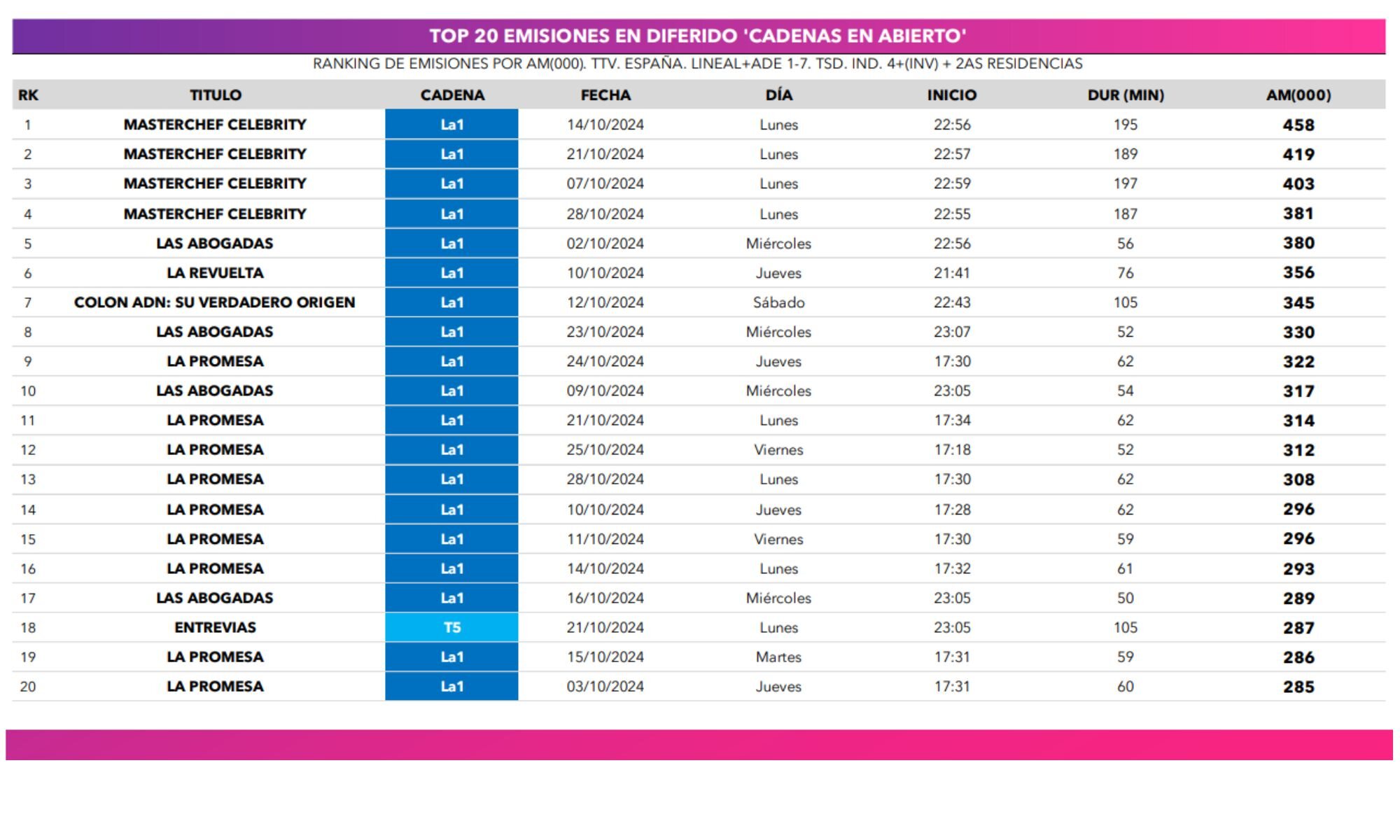Click the T5 channel cell for ENTREVIAS

(451, 627)
